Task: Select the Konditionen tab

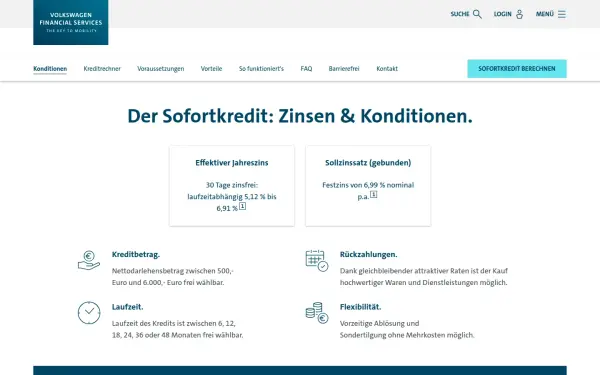Action: point(50,69)
